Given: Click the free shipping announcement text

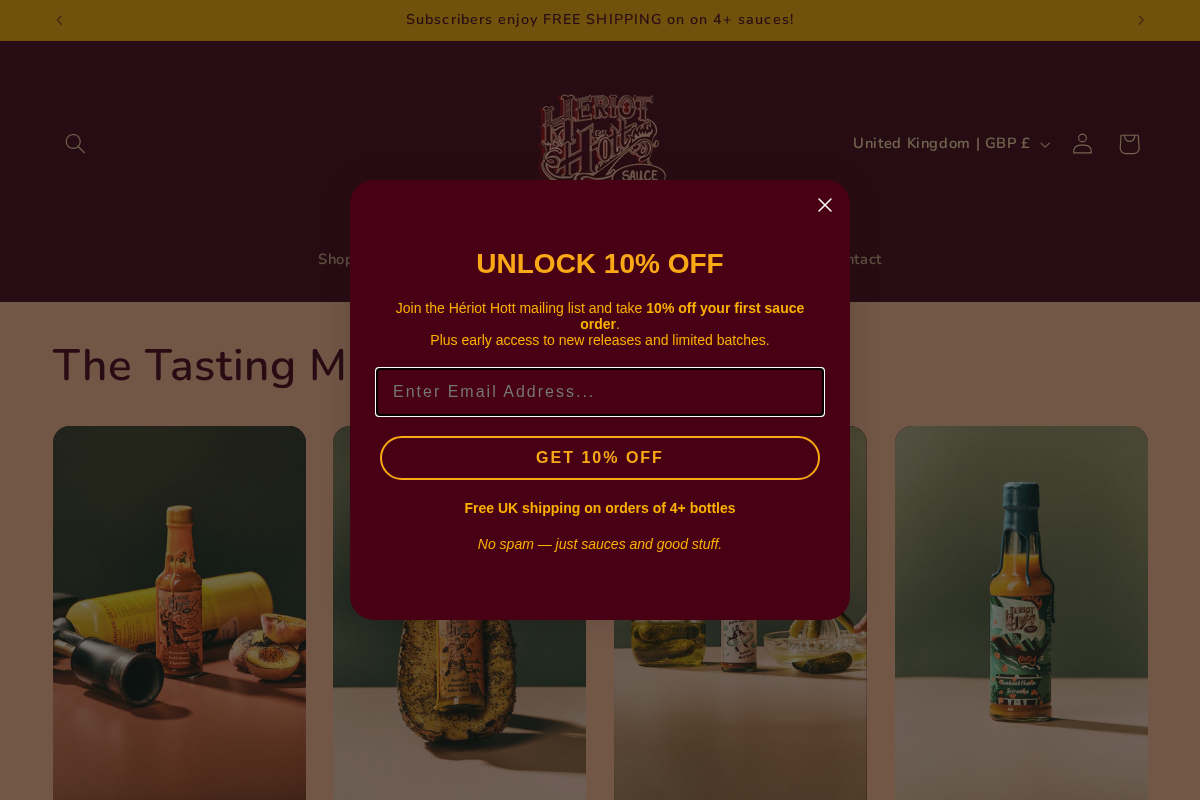Looking at the screenshot, I should point(600,20).
